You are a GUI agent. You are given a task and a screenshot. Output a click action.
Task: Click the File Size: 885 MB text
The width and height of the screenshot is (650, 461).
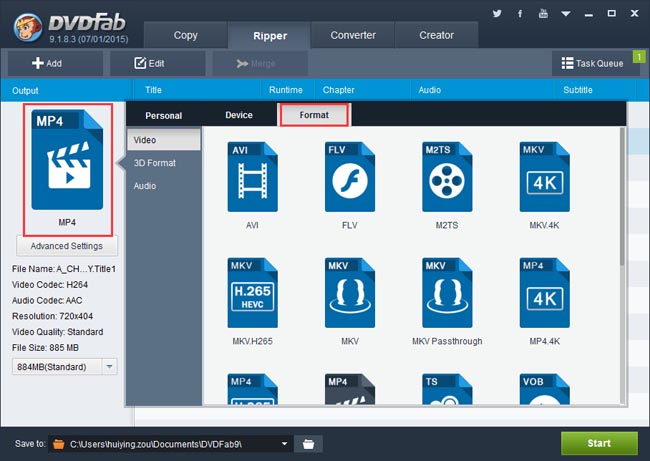coord(45,348)
